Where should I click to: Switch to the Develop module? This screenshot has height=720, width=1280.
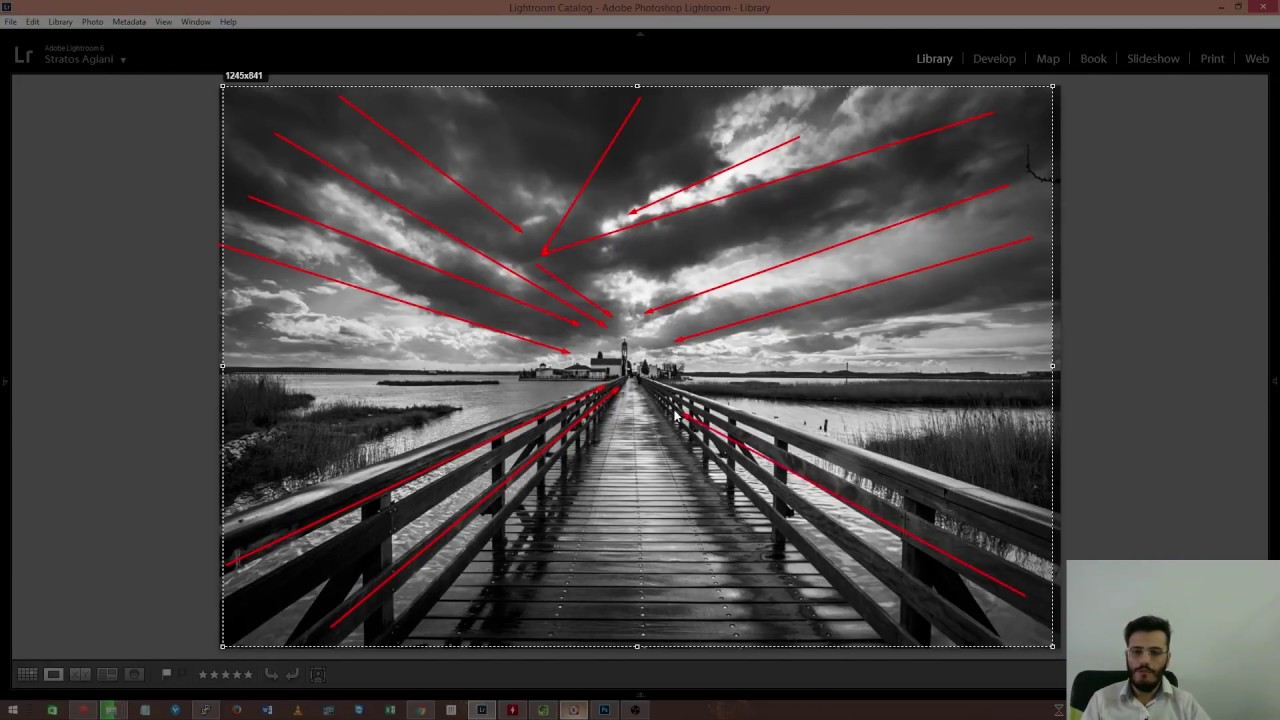tap(994, 59)
